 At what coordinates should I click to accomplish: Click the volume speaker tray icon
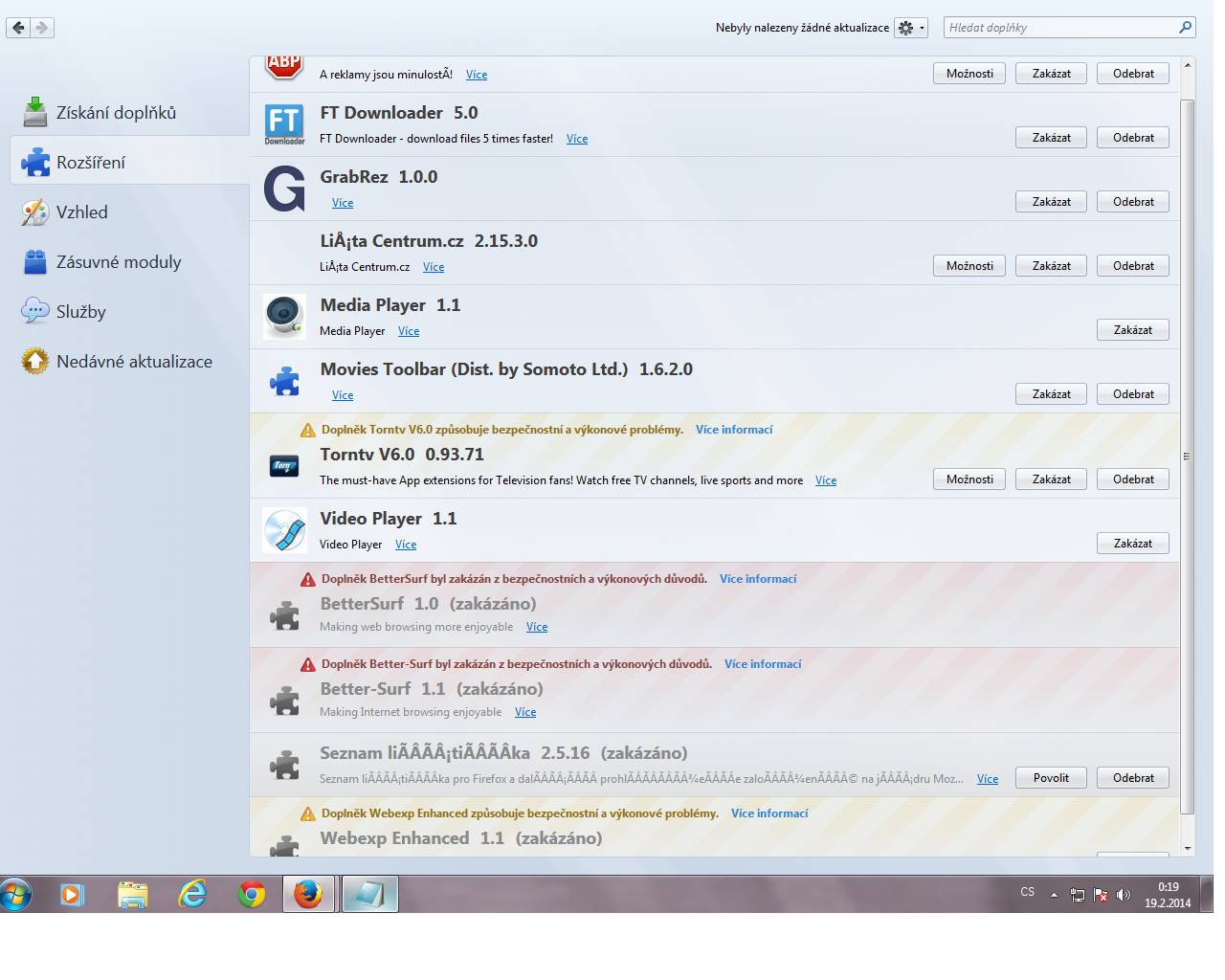click(1124, 895)
